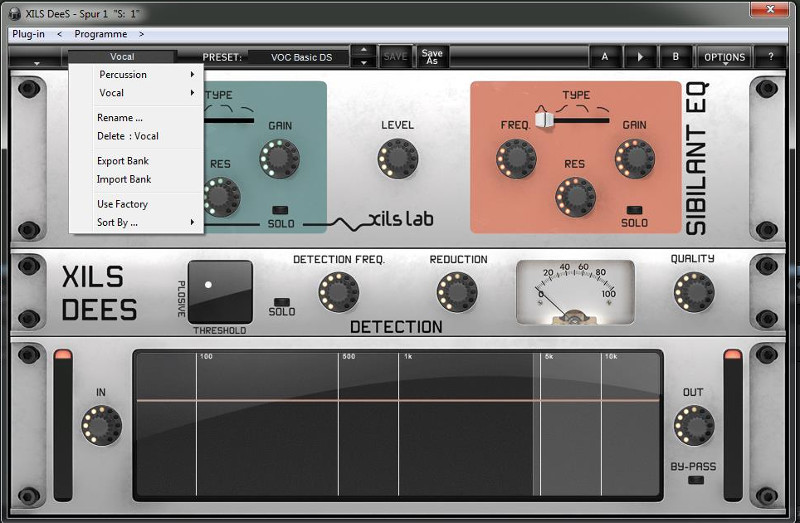
Task: Click the sibilant EQ TYPE slider handle
Action: (x=544, y=120)
